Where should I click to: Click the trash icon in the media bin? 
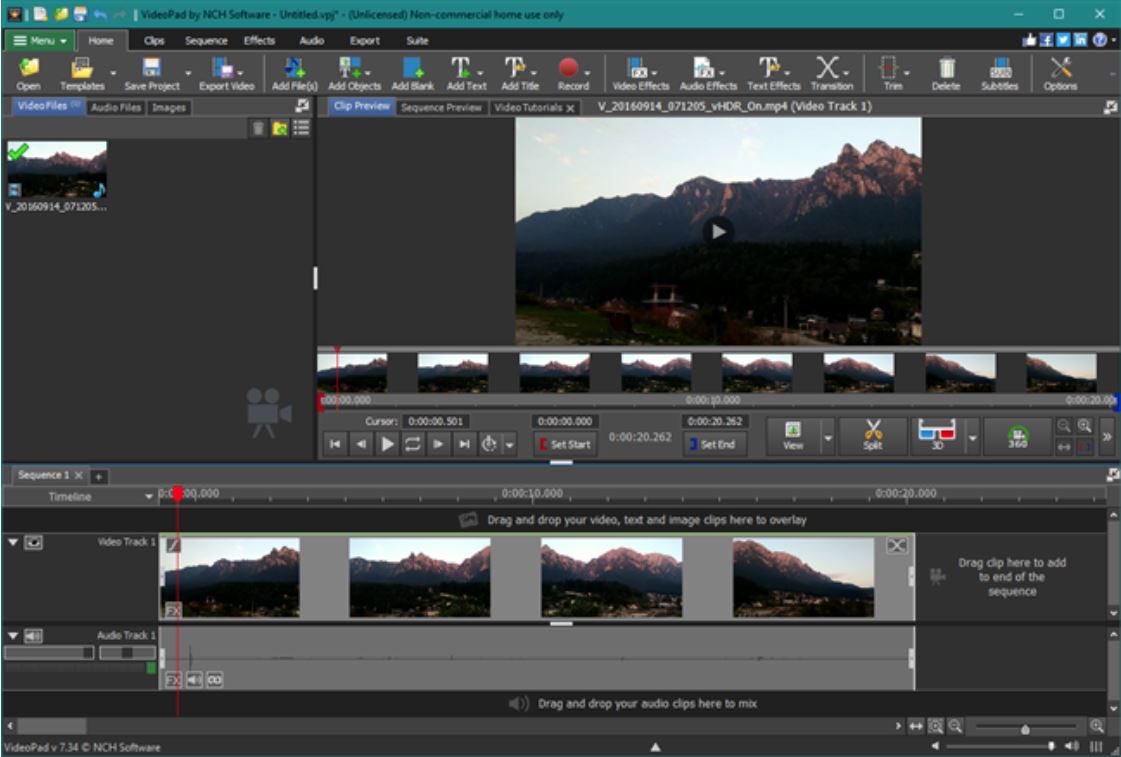coord(258,128)
